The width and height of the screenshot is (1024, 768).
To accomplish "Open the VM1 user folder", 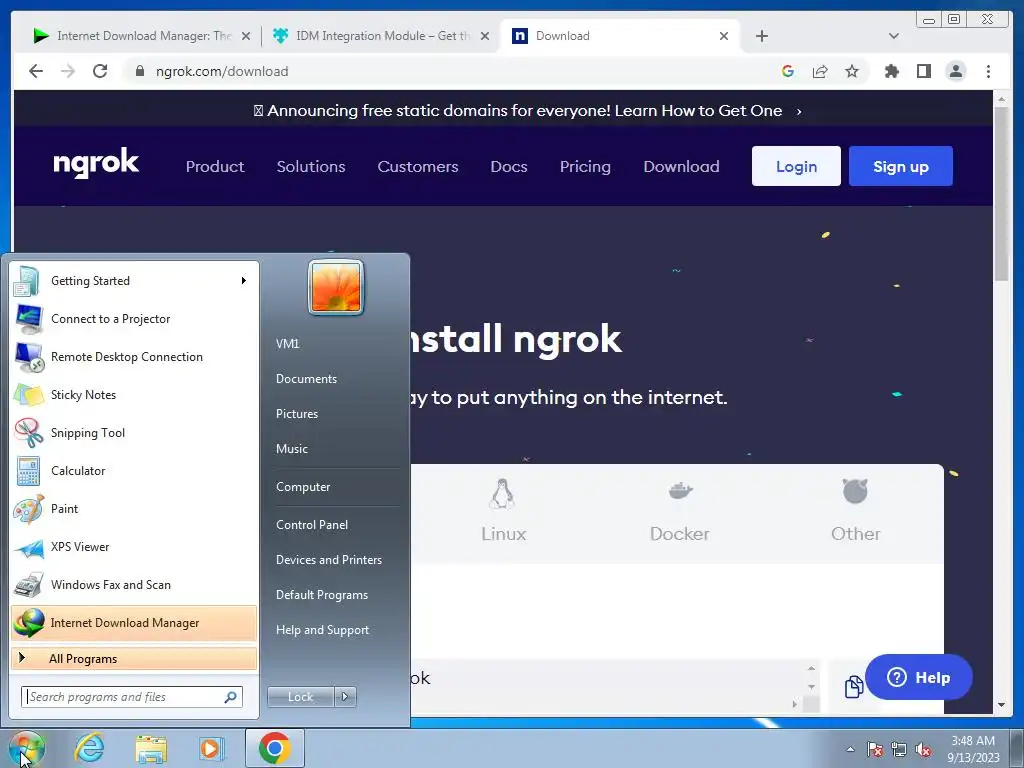I will [x=287, y=344].
